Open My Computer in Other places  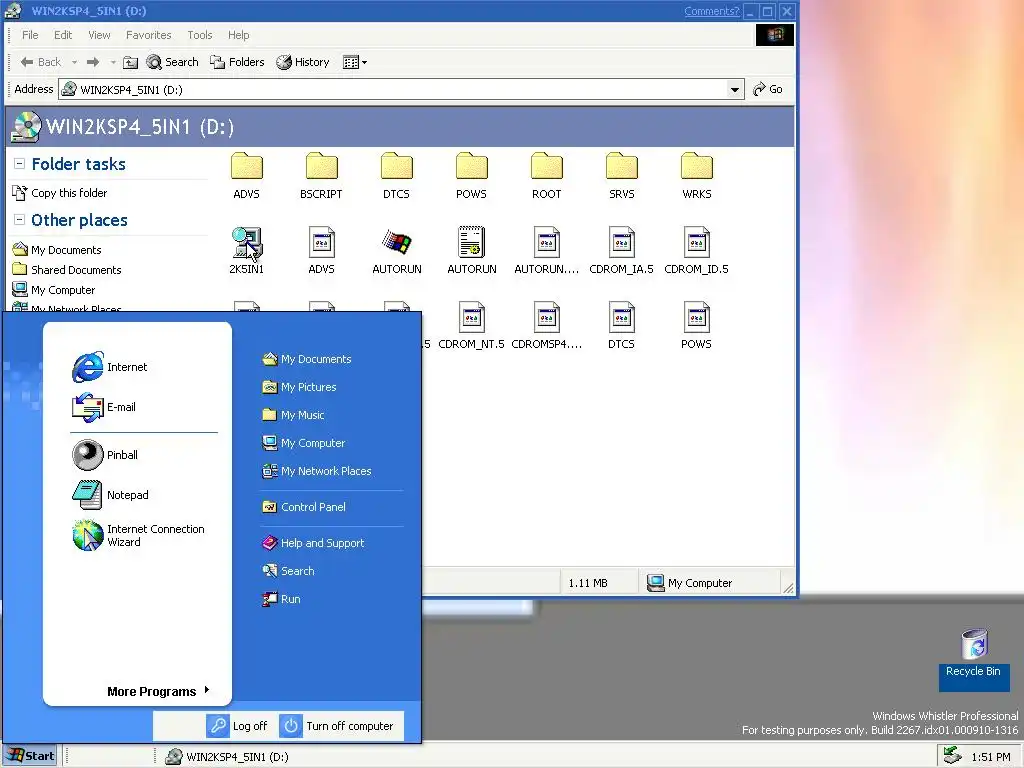pyautogui.click(x=54, y=290)
